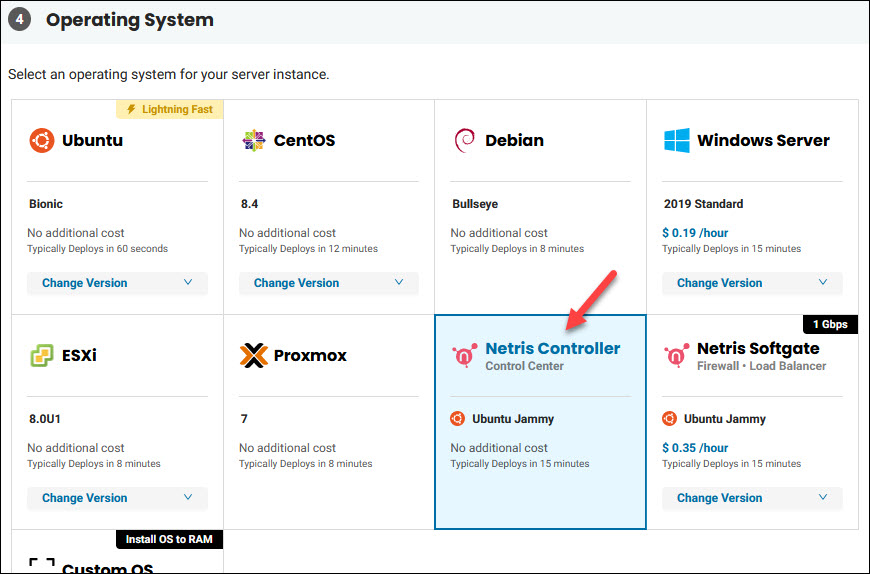870x574 pixels.
Task: Click the CentOS logo icon
Action: [254, 140]
